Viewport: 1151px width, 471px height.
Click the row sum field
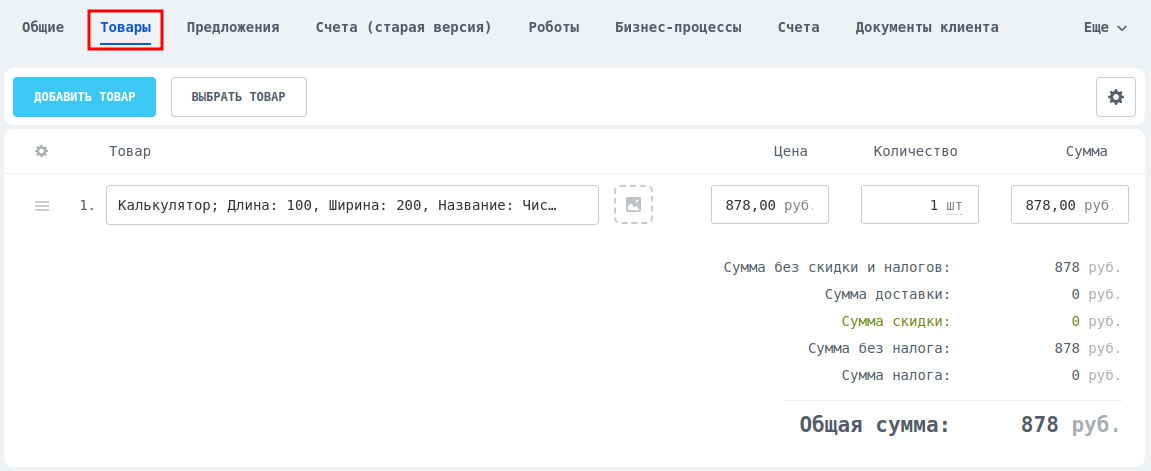coord(1070,205)
